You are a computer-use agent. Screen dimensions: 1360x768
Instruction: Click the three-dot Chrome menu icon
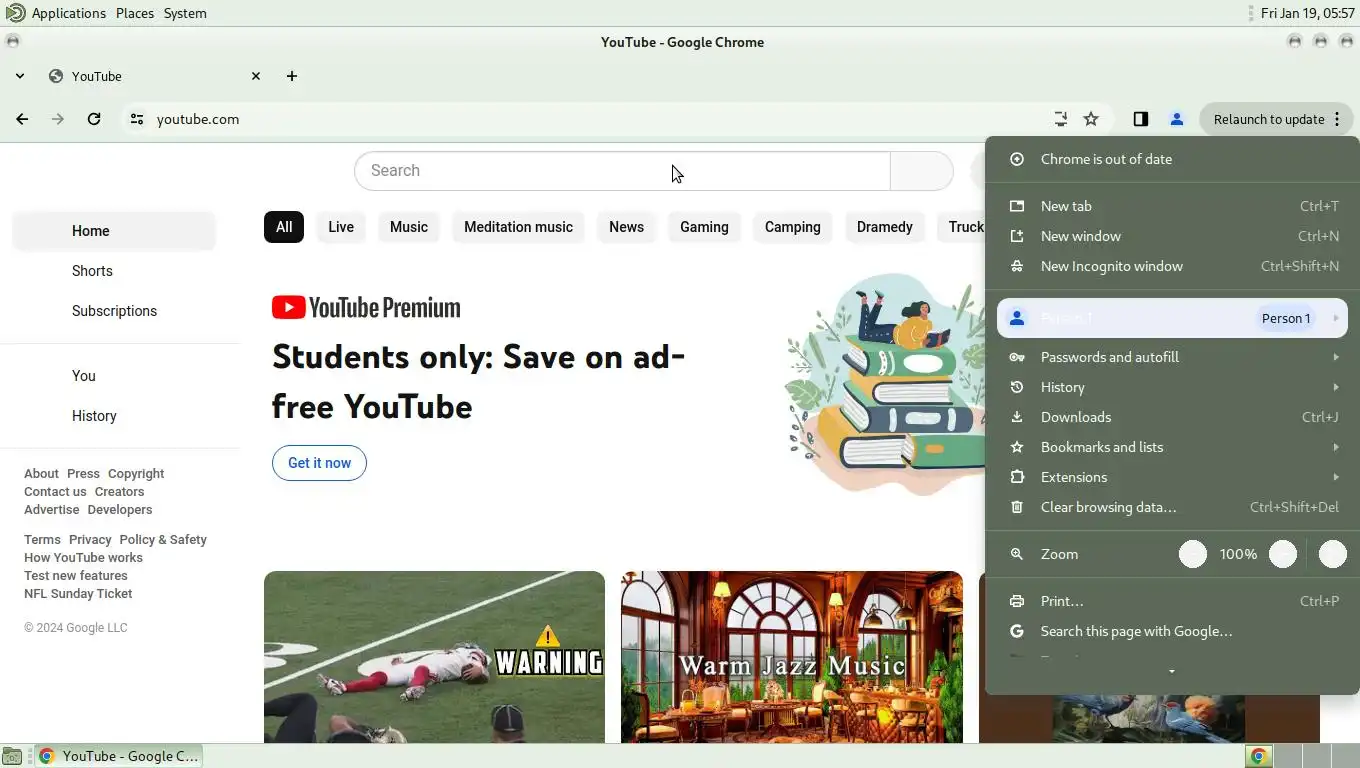pyautogui.click(x=1337, y=119)
